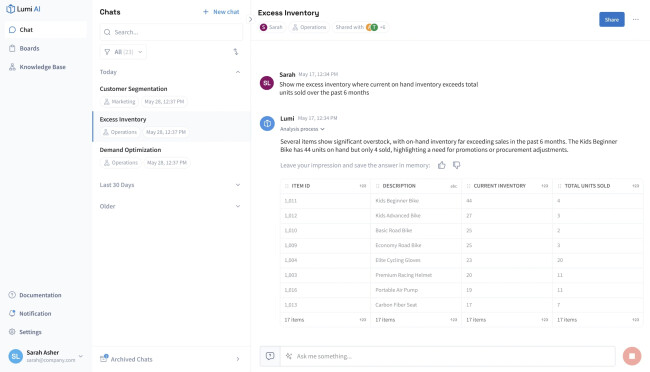This screenshot has width=650, height=372.
Task: Start a New chat
Action: click(x=221, y=12)
